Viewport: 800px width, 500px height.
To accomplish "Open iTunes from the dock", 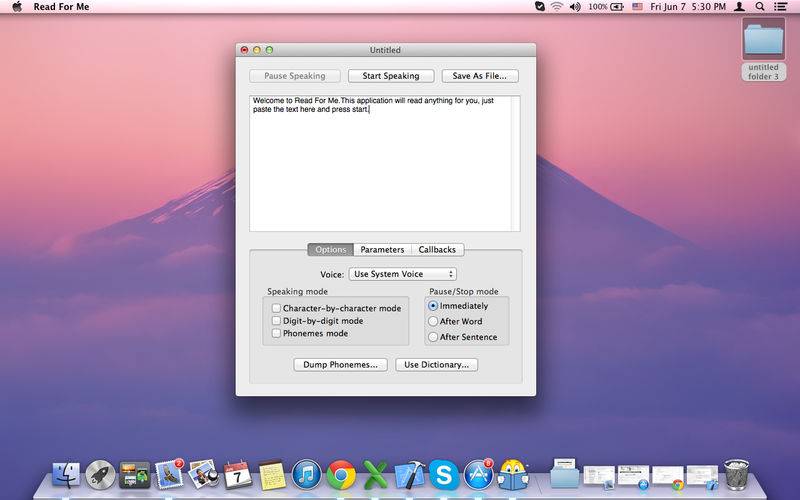I will [x=306, y=475].
